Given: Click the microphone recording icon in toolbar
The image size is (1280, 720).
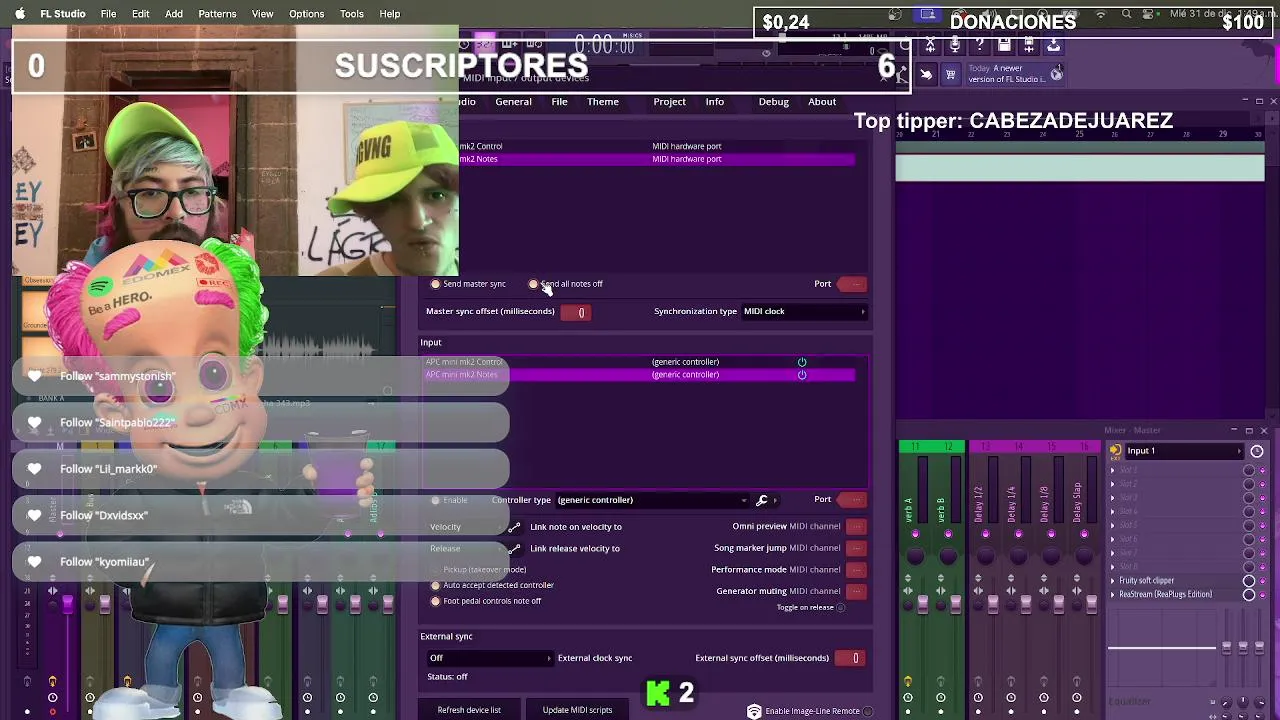Looking at the screenshot, I should click(x=954, y=45).
